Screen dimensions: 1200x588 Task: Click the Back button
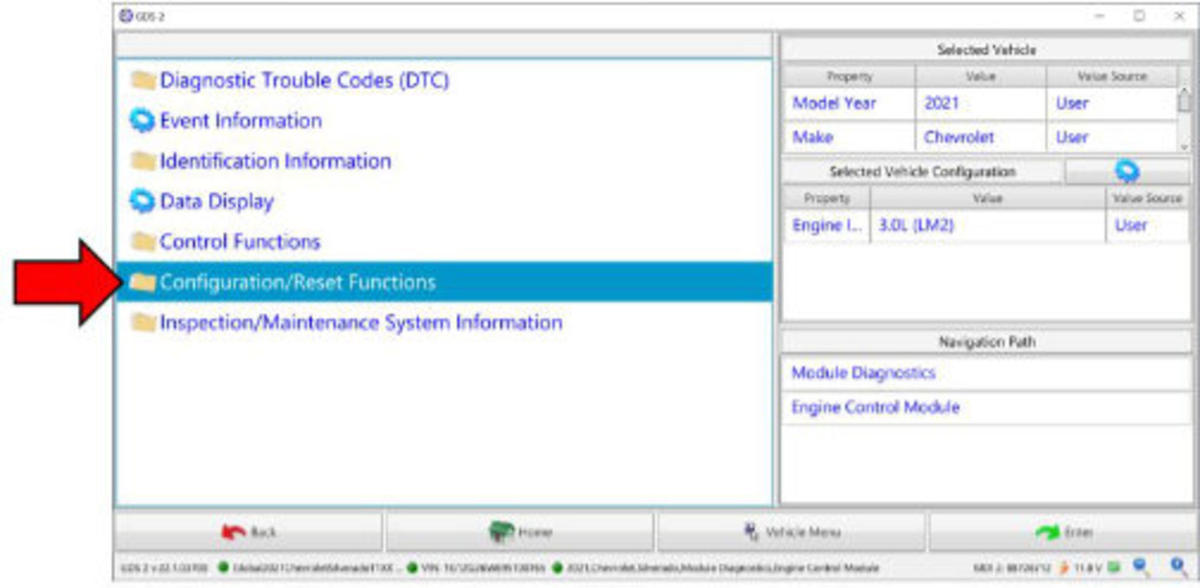pyautogui.click(x=249, y=532)
